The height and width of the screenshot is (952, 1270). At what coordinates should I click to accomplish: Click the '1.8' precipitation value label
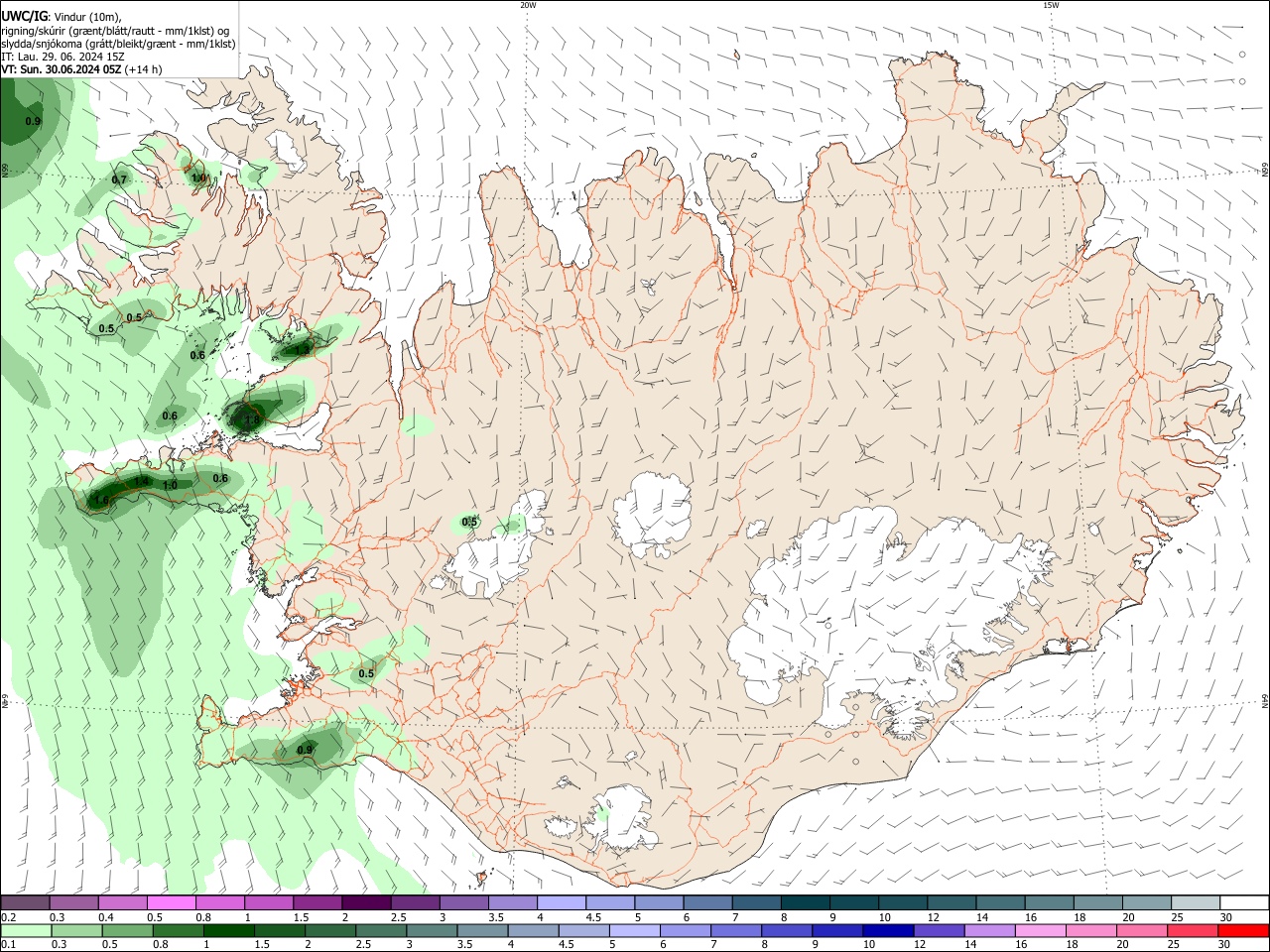[252, 420]
